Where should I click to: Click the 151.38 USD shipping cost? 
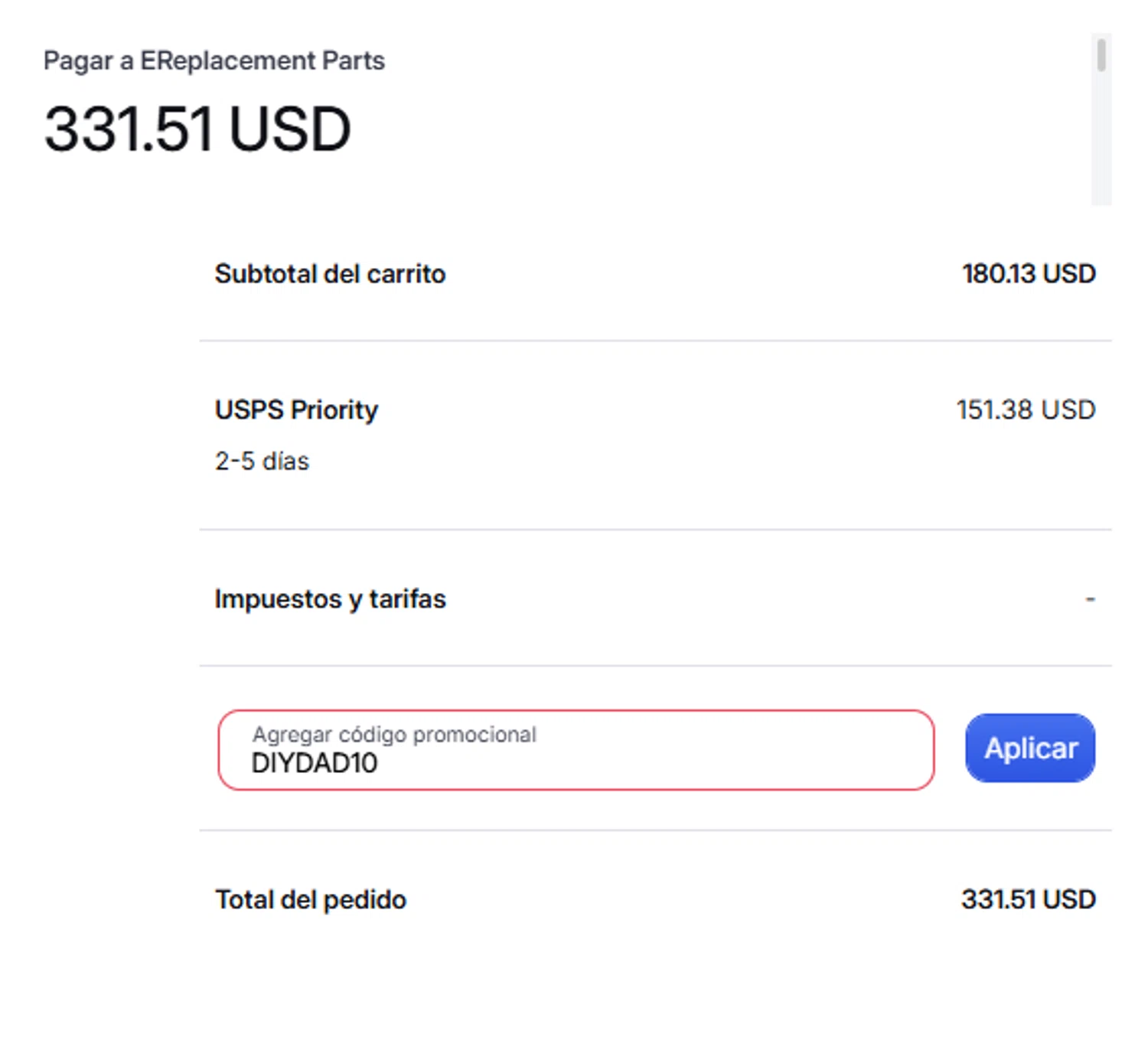(x=1025, y=410)
